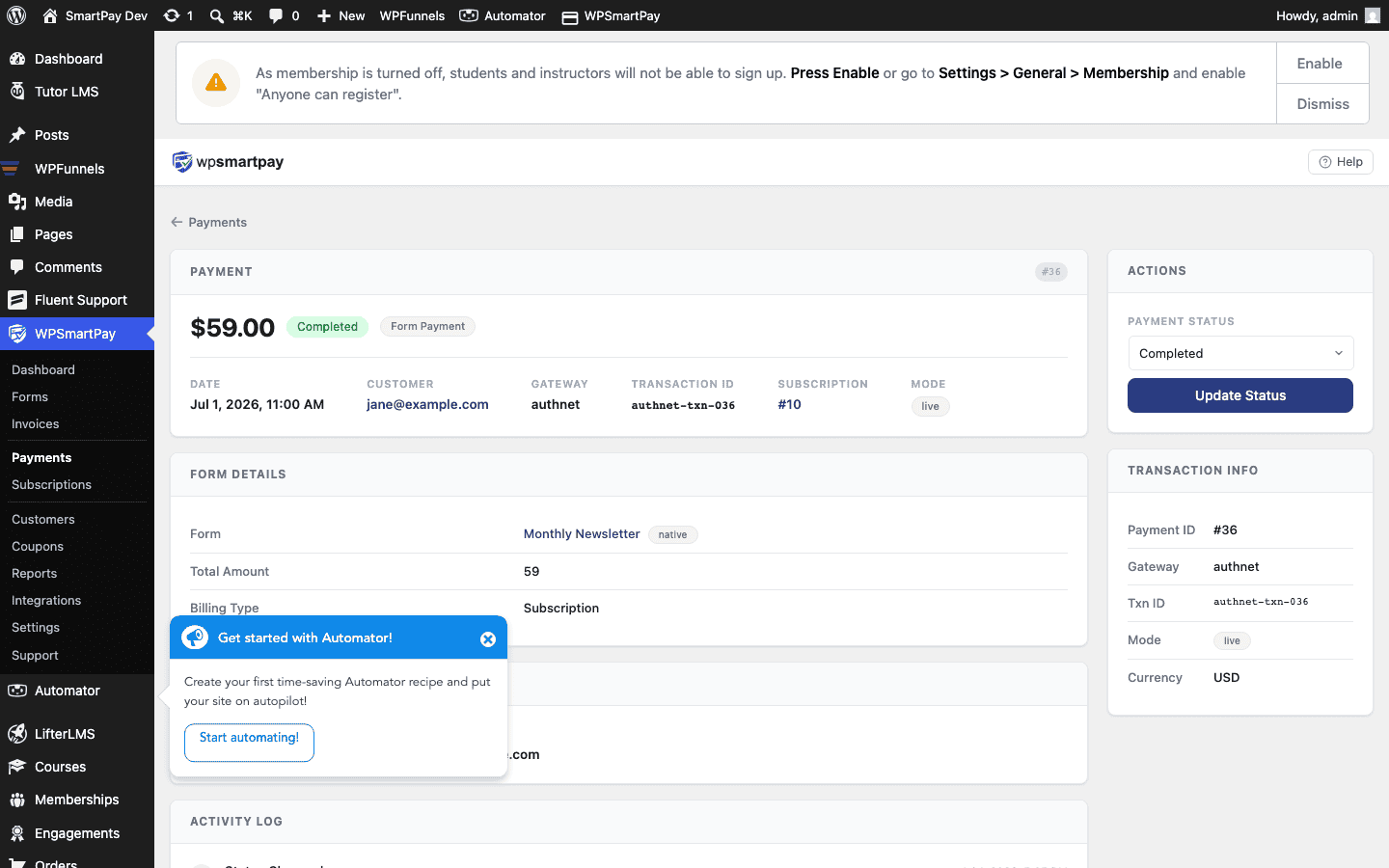Close the Automator popup

(x=488, y=638)
